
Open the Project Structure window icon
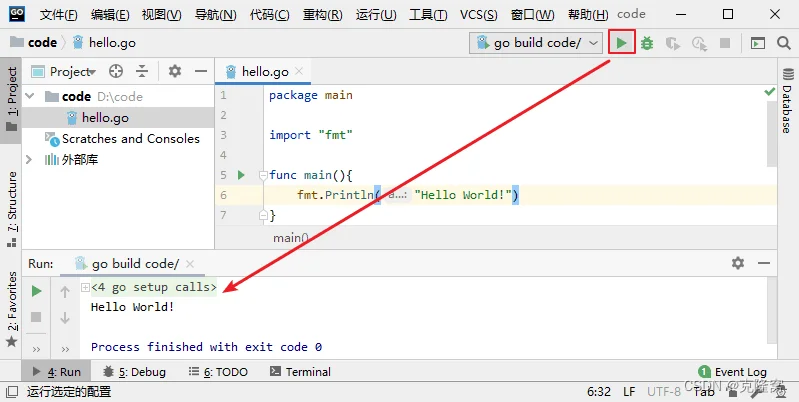pyautogui.click(x=758, y=43)
